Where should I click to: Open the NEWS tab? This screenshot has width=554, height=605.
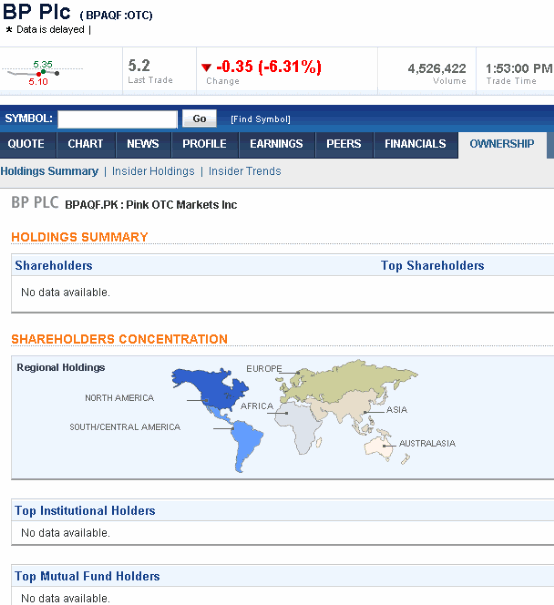(143, 145)
